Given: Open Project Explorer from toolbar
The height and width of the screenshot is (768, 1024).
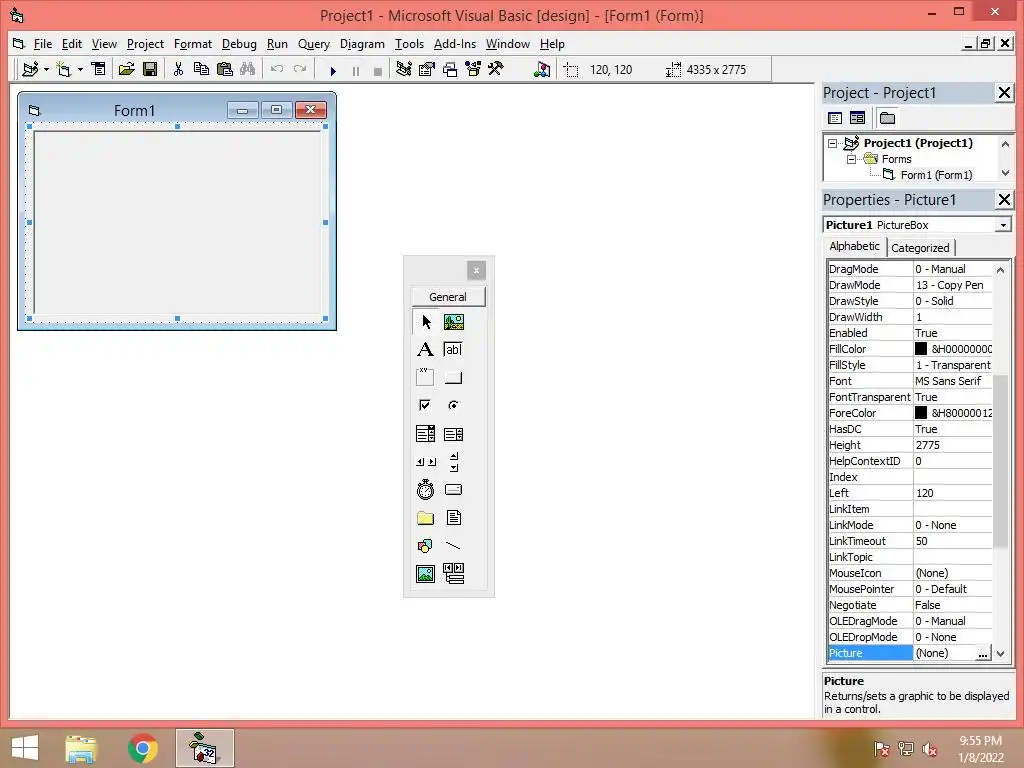Looking at the screenshot, I should [404, 69].
